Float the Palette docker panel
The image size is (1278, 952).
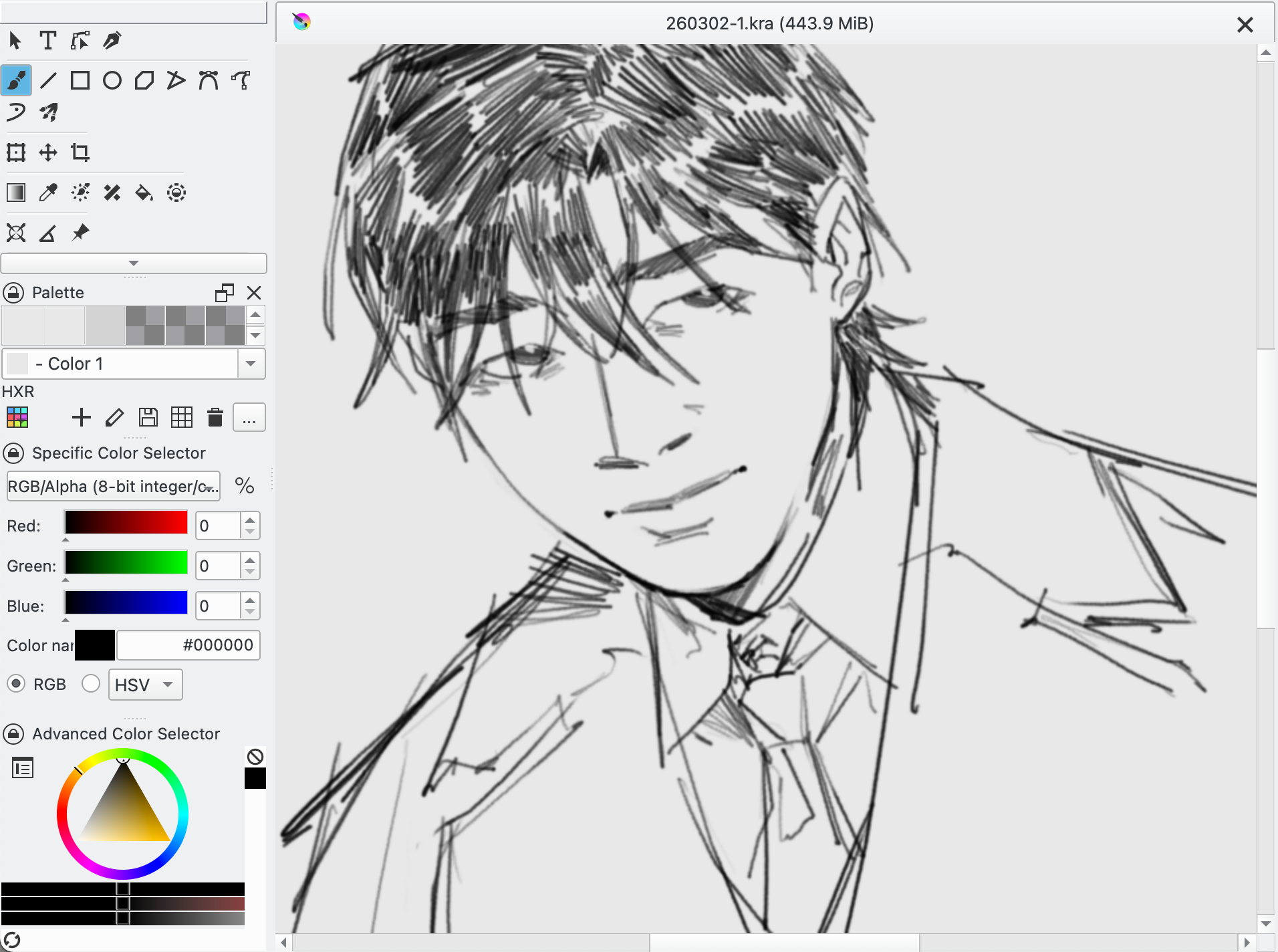coord(225,293)
